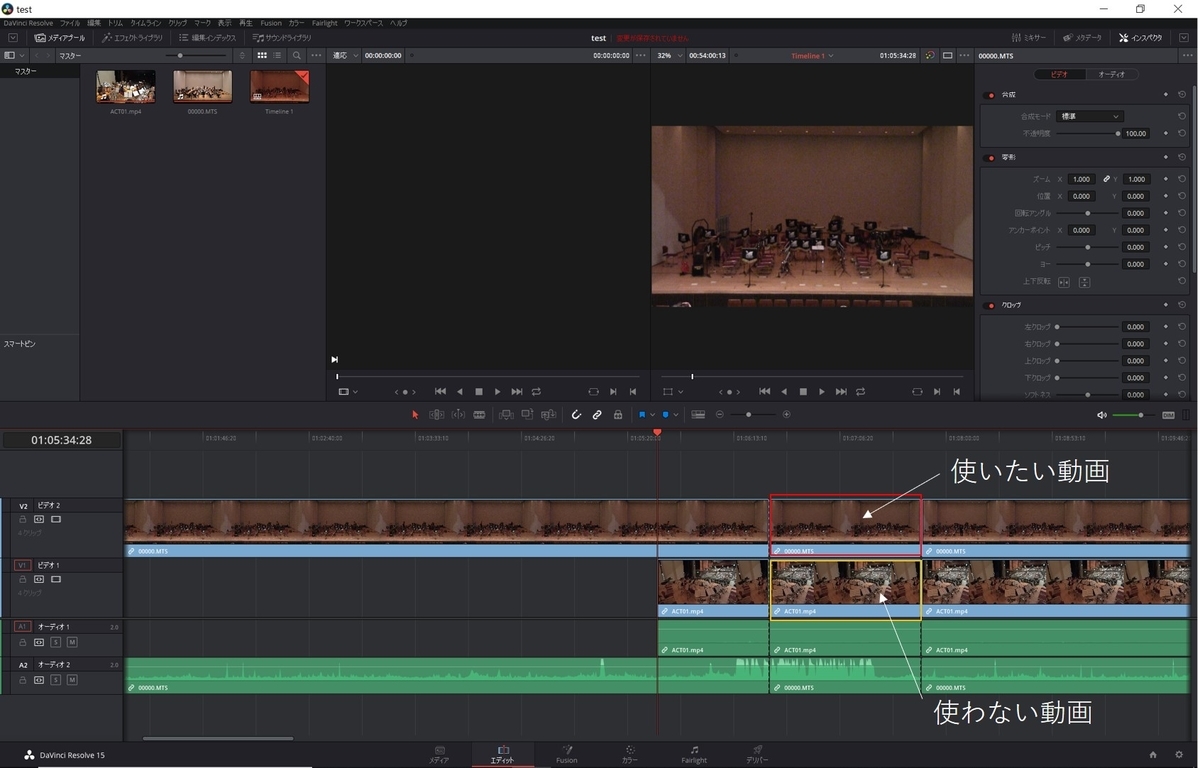Go to the Fairlight page
The image size is (1200, 768).
[x=694, y=754]
